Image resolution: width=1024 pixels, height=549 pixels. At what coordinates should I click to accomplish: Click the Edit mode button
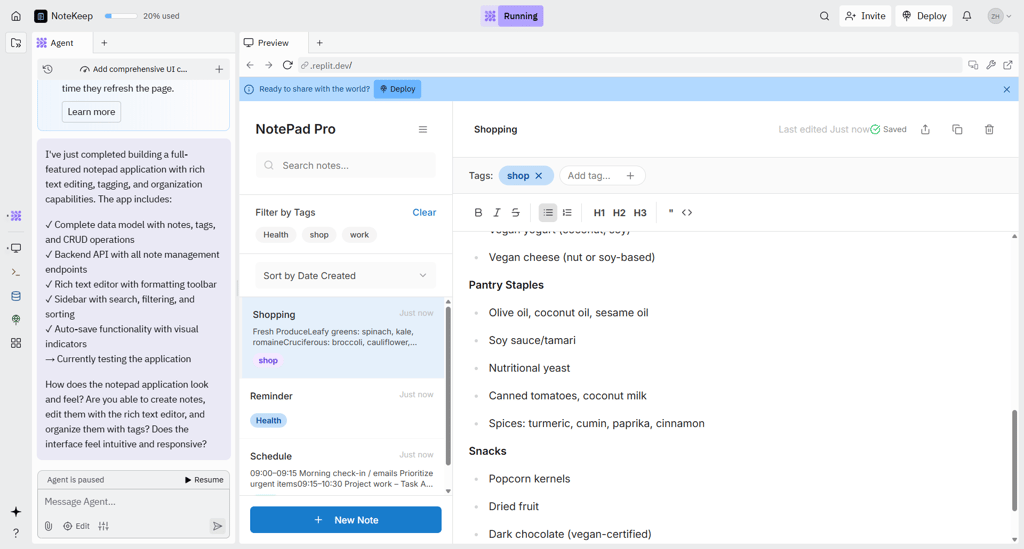pyautogui.click(x=76, y=525)
